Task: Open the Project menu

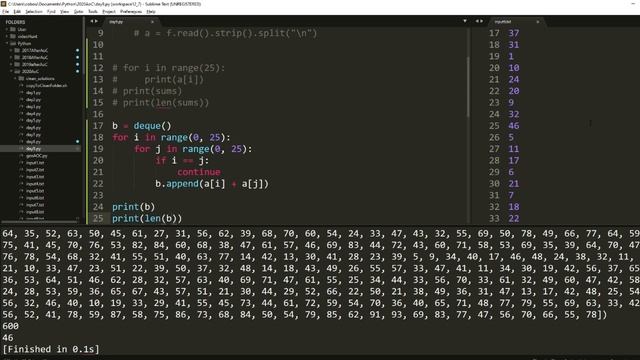Action: click(x=109, y=11)
